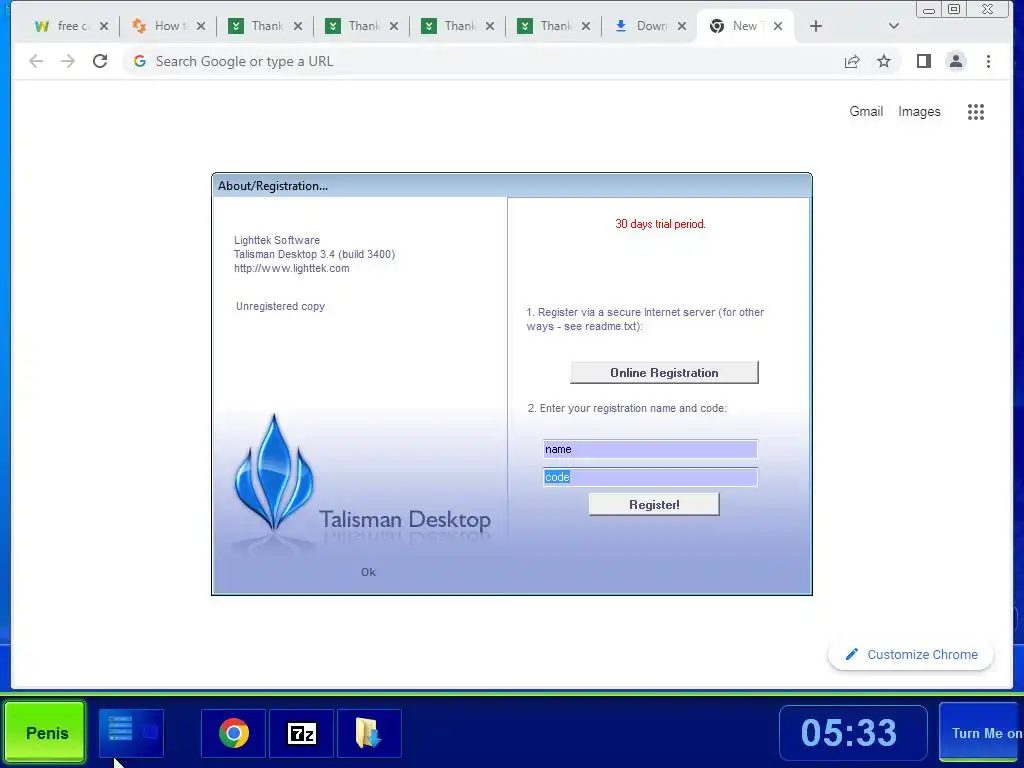This screenshot has width=1024, height=768.
Task: Open the Images link
Action: coord(919,112)
